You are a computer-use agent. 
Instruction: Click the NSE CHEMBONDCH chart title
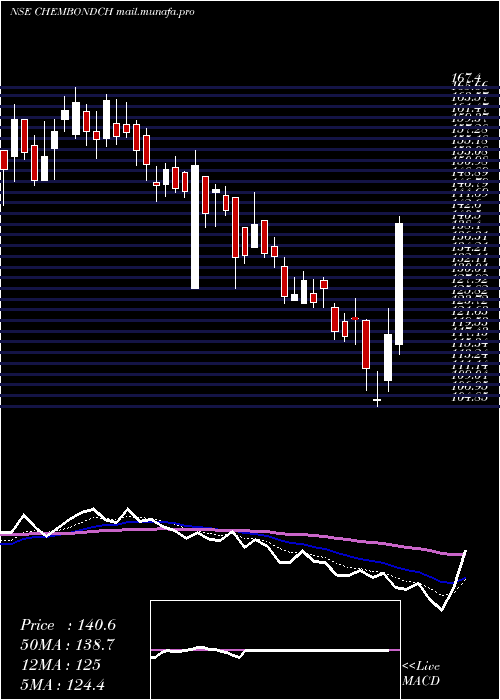click(x=102, y=12)
